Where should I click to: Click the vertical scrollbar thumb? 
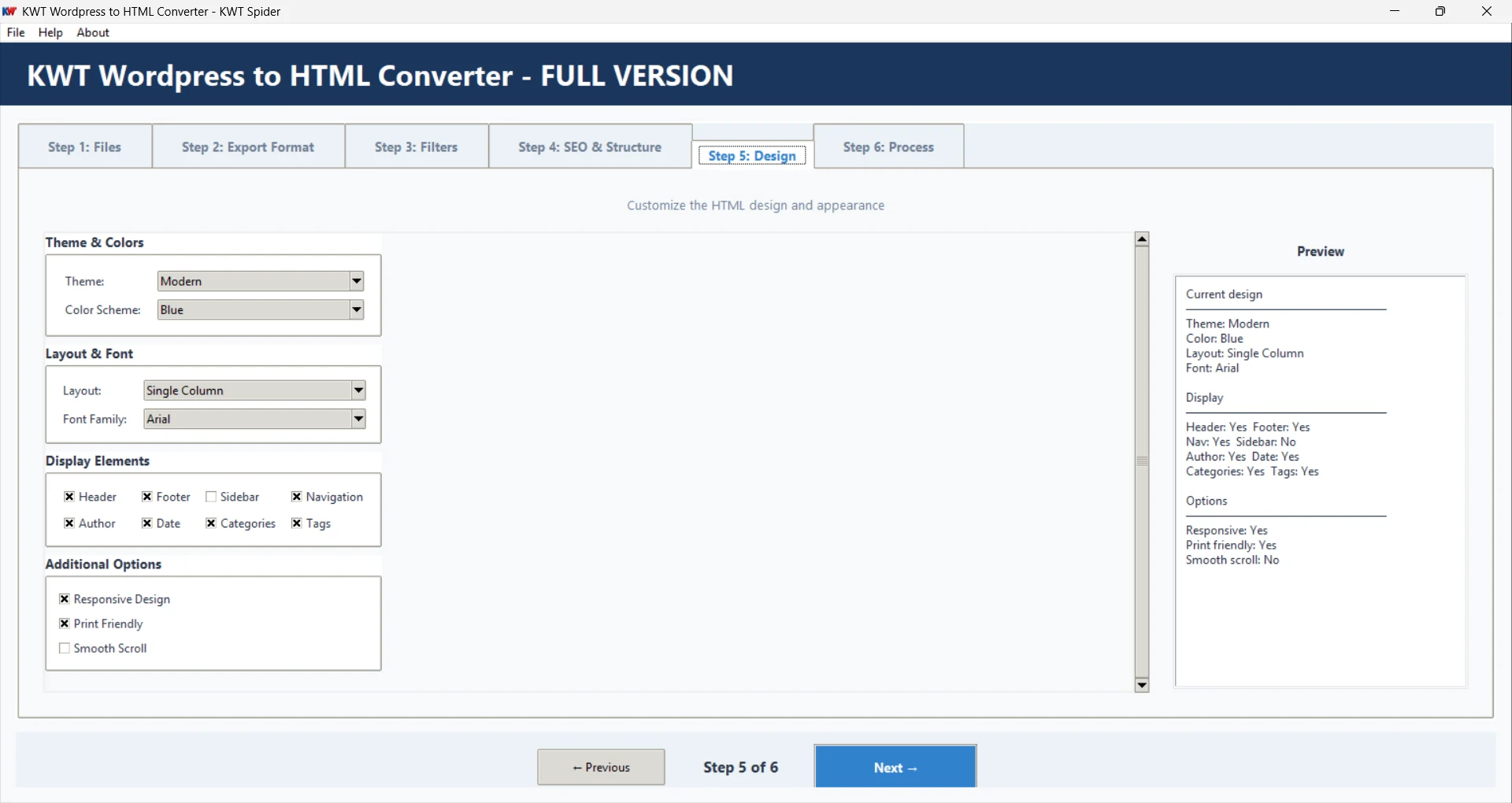pyautogui.click(x=1142, y=462)
